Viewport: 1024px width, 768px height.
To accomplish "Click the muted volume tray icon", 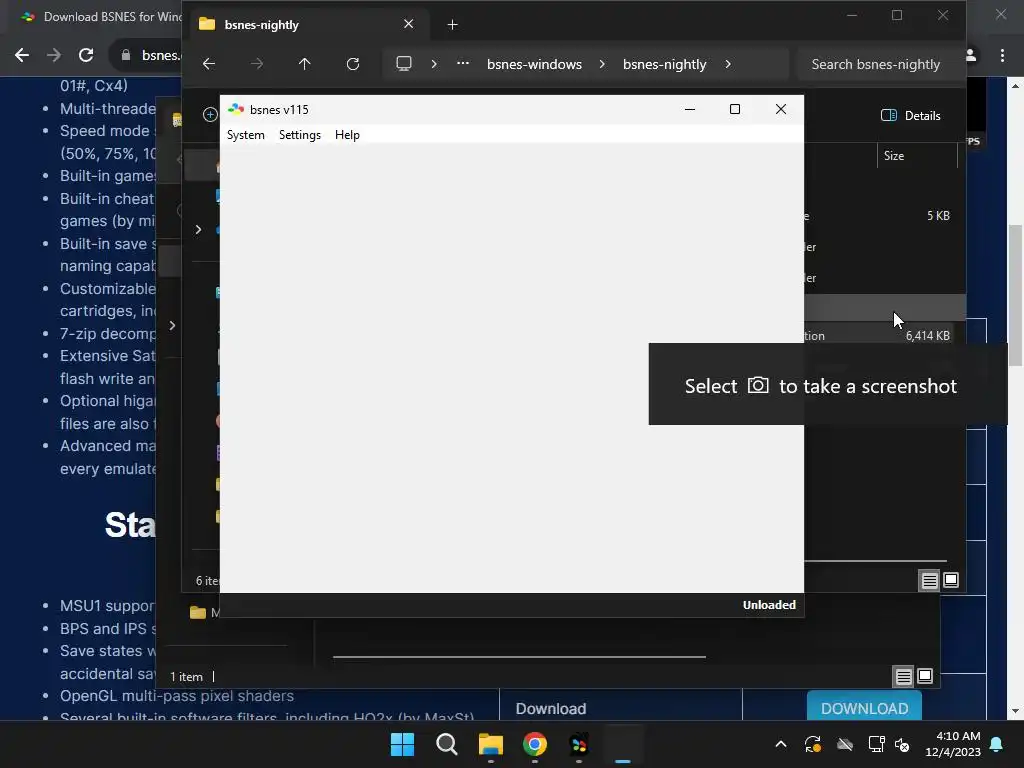I will tap(902, 744).
